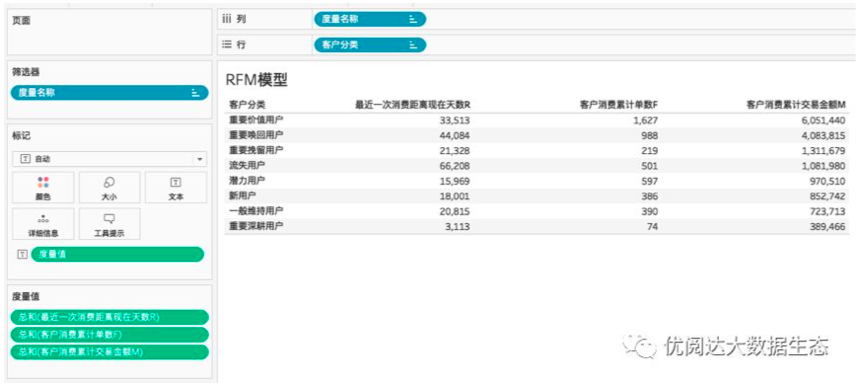Screen dimensions: 857x385
Task: Select 总和(客户消费累计交易金额M) measure pill
Action: pos(110,352)
